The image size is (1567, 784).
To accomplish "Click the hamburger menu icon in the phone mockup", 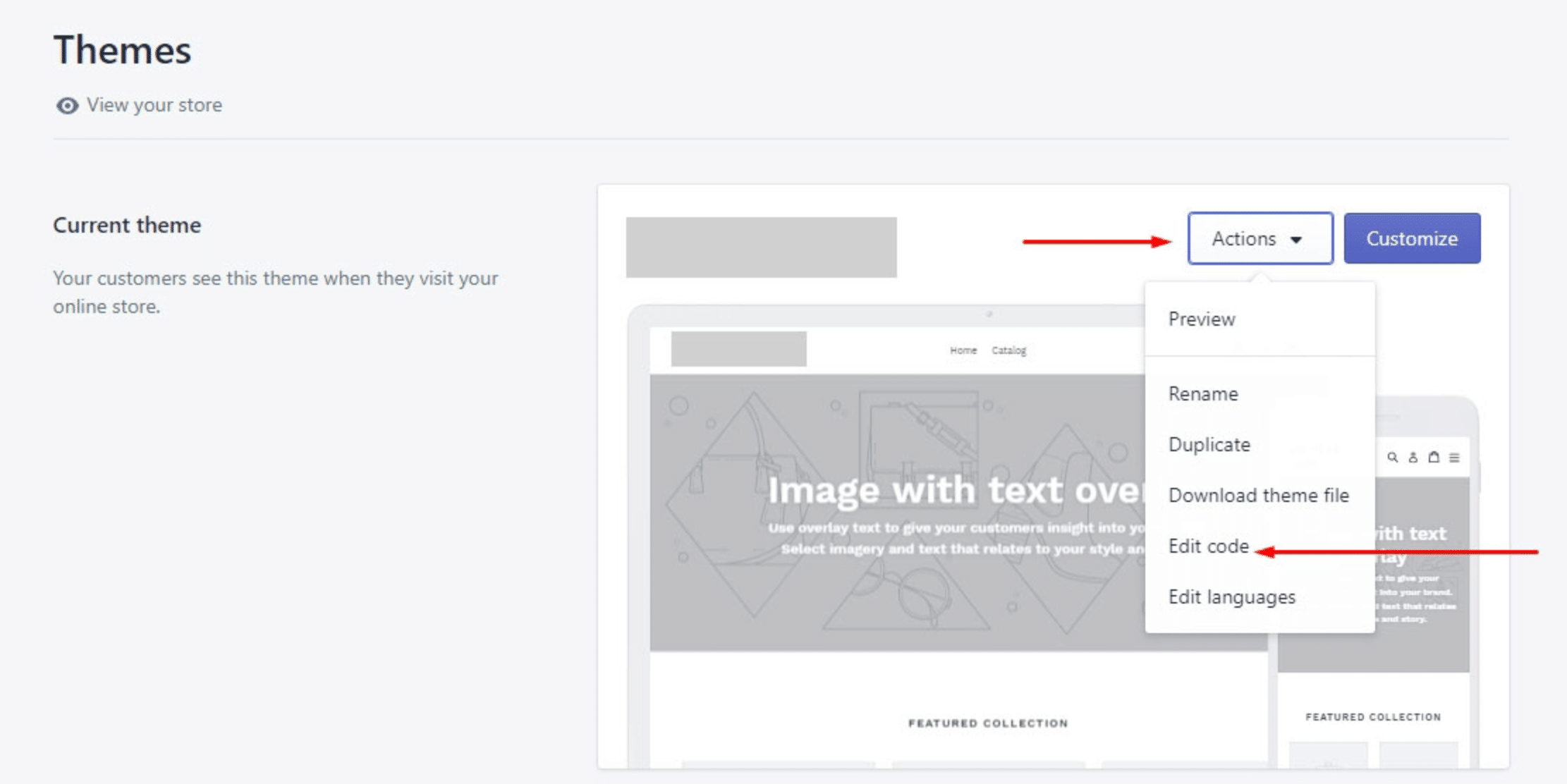I will (x=1454, y=458).
